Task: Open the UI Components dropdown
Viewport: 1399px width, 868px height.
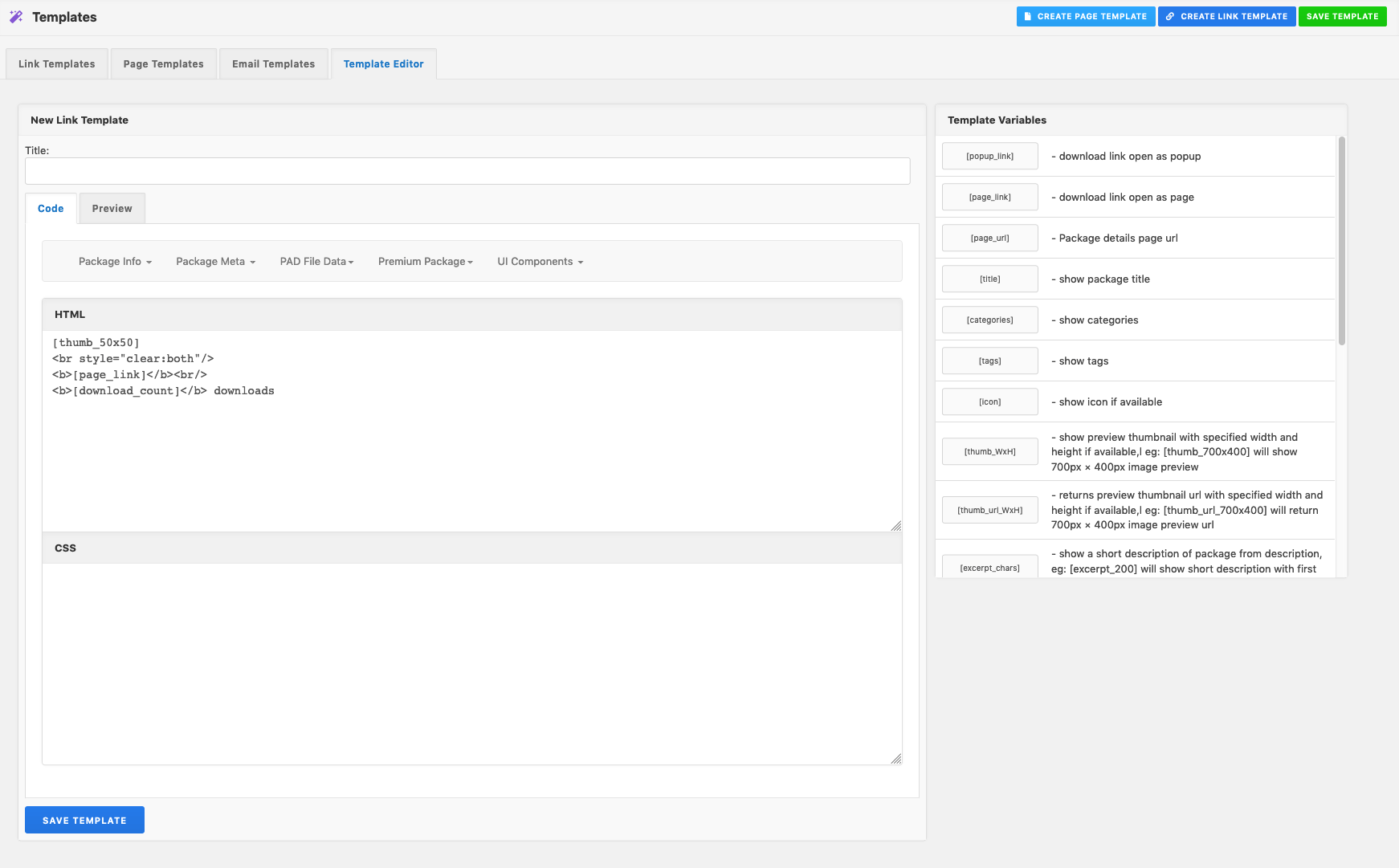Action: [540, 261]
